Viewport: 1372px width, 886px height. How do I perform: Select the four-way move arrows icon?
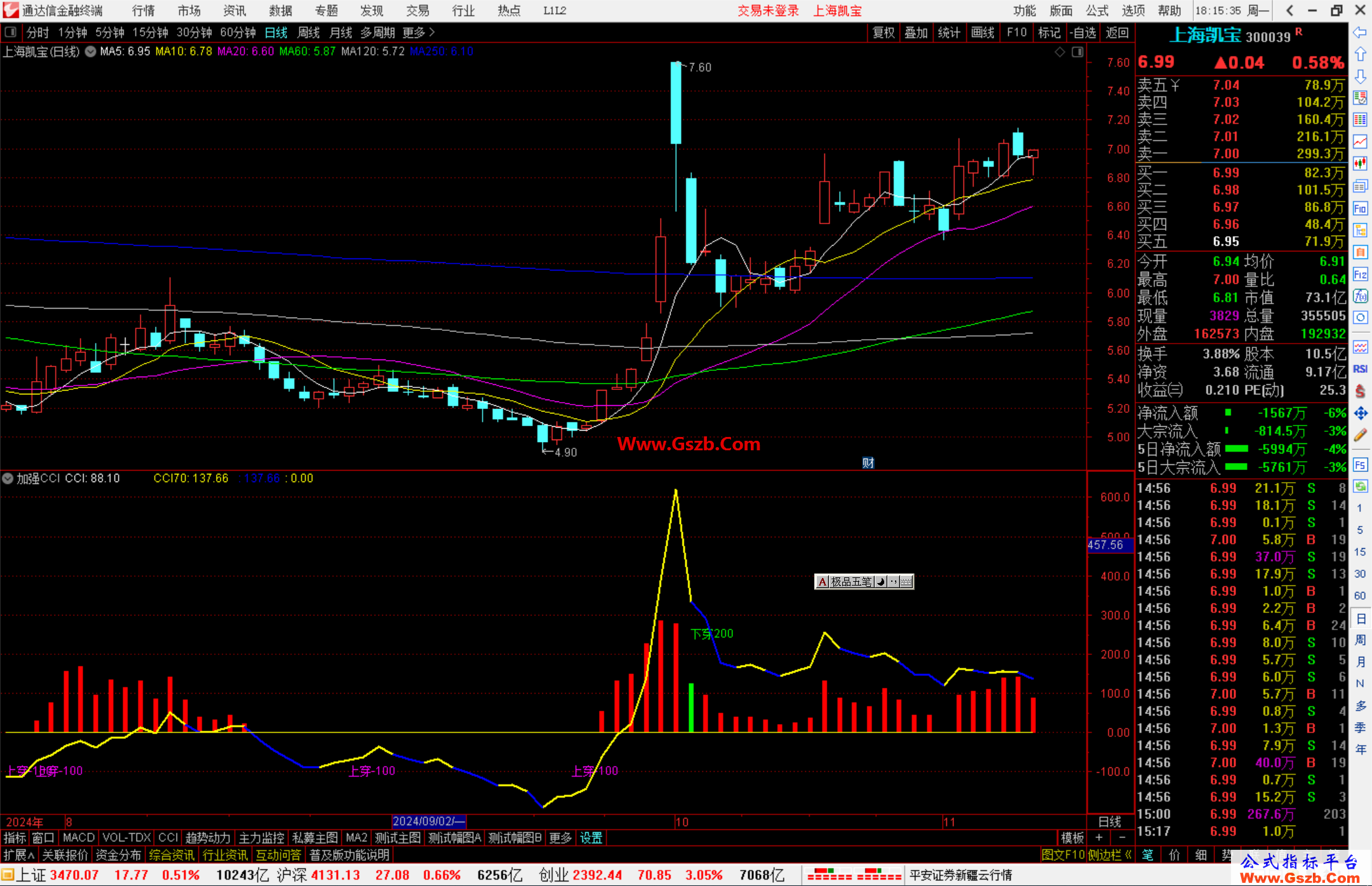pyautogui.click(x=1360, y=413)
